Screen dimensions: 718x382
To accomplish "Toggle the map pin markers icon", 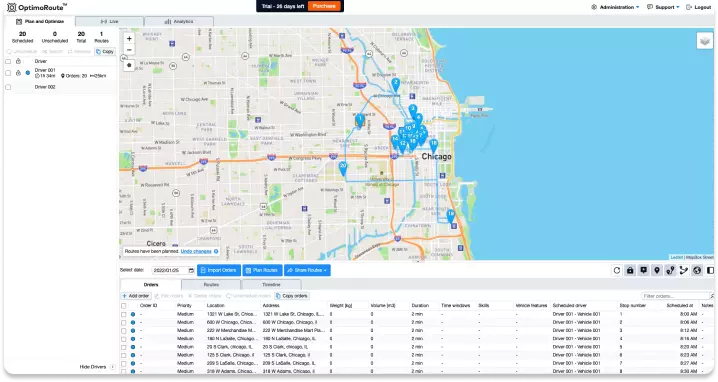I will pos(657,271).
